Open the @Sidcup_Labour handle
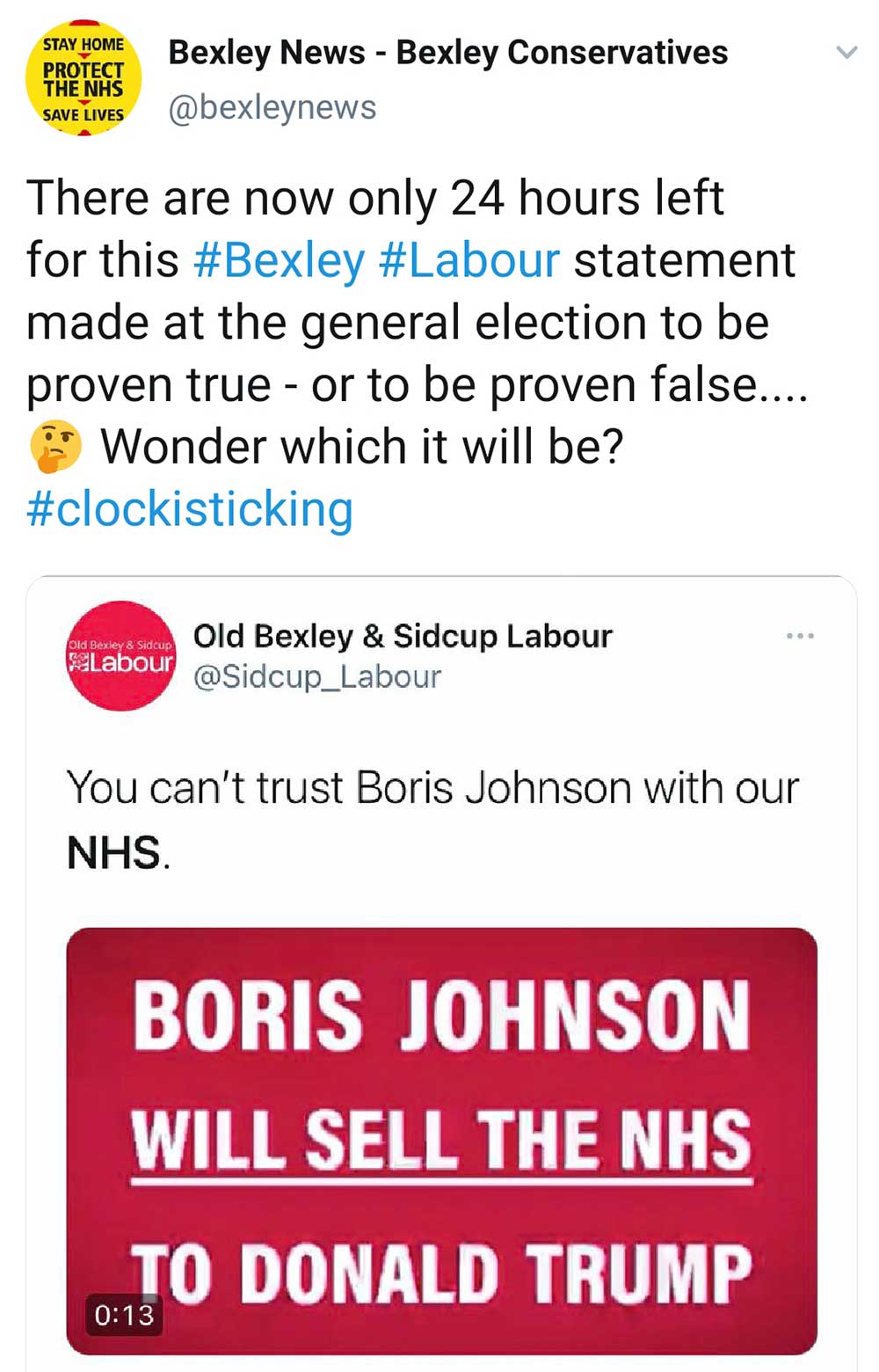This screenshot has height=1372, width=879. click(x=316, y=676)
